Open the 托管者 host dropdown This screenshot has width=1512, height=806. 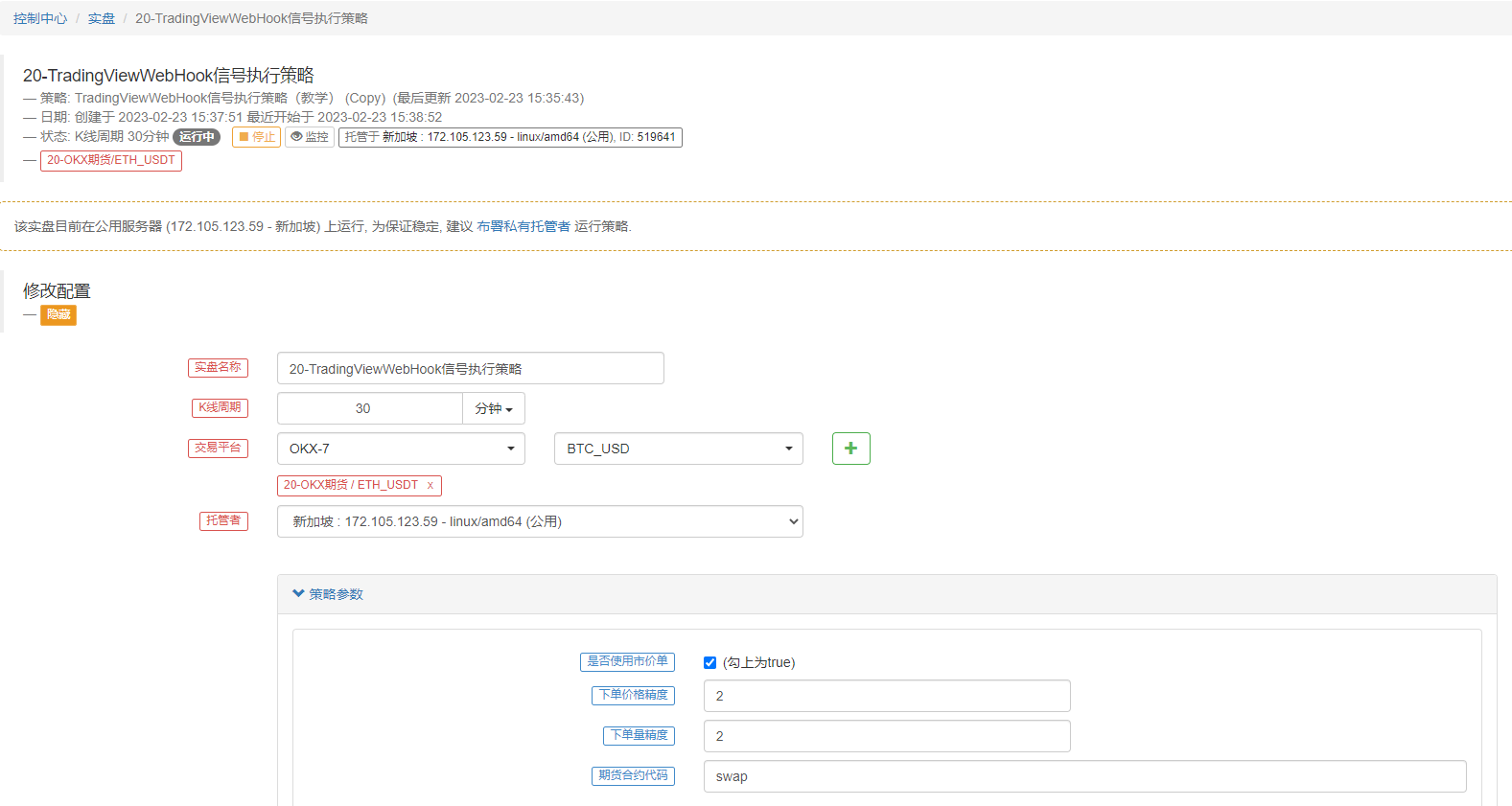point(540,521)
